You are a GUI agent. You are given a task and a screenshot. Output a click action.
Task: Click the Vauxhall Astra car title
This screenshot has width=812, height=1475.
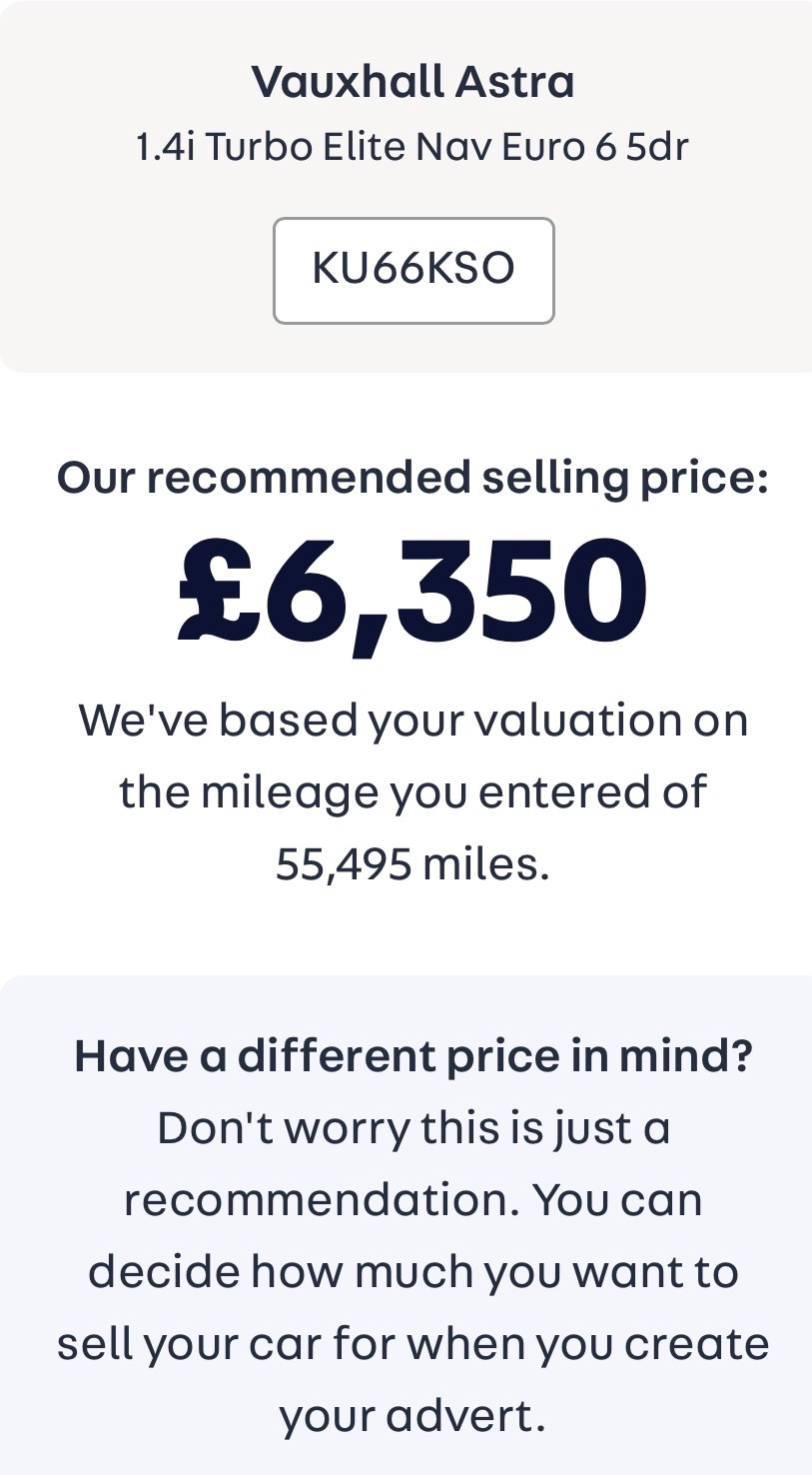coord(412,81)
